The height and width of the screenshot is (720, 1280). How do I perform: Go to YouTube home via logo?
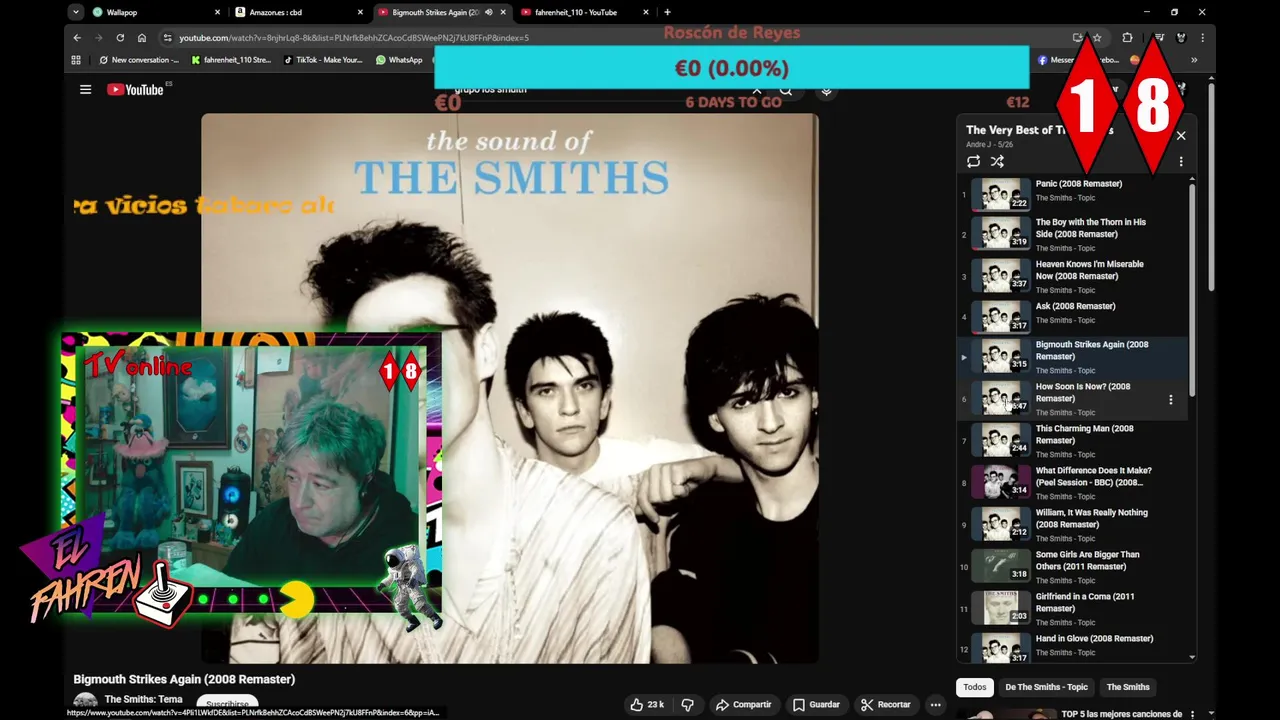click(136, 89)
